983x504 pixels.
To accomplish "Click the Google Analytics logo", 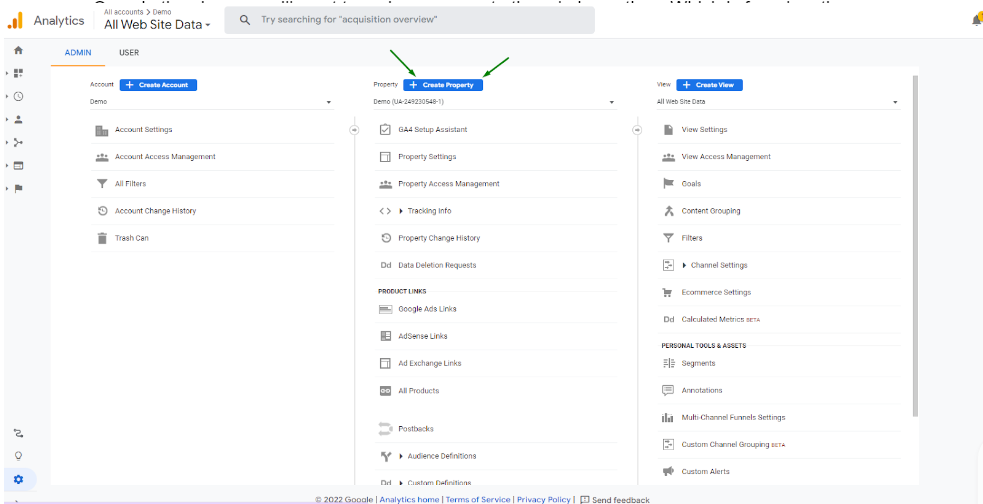I will point(14,21).
